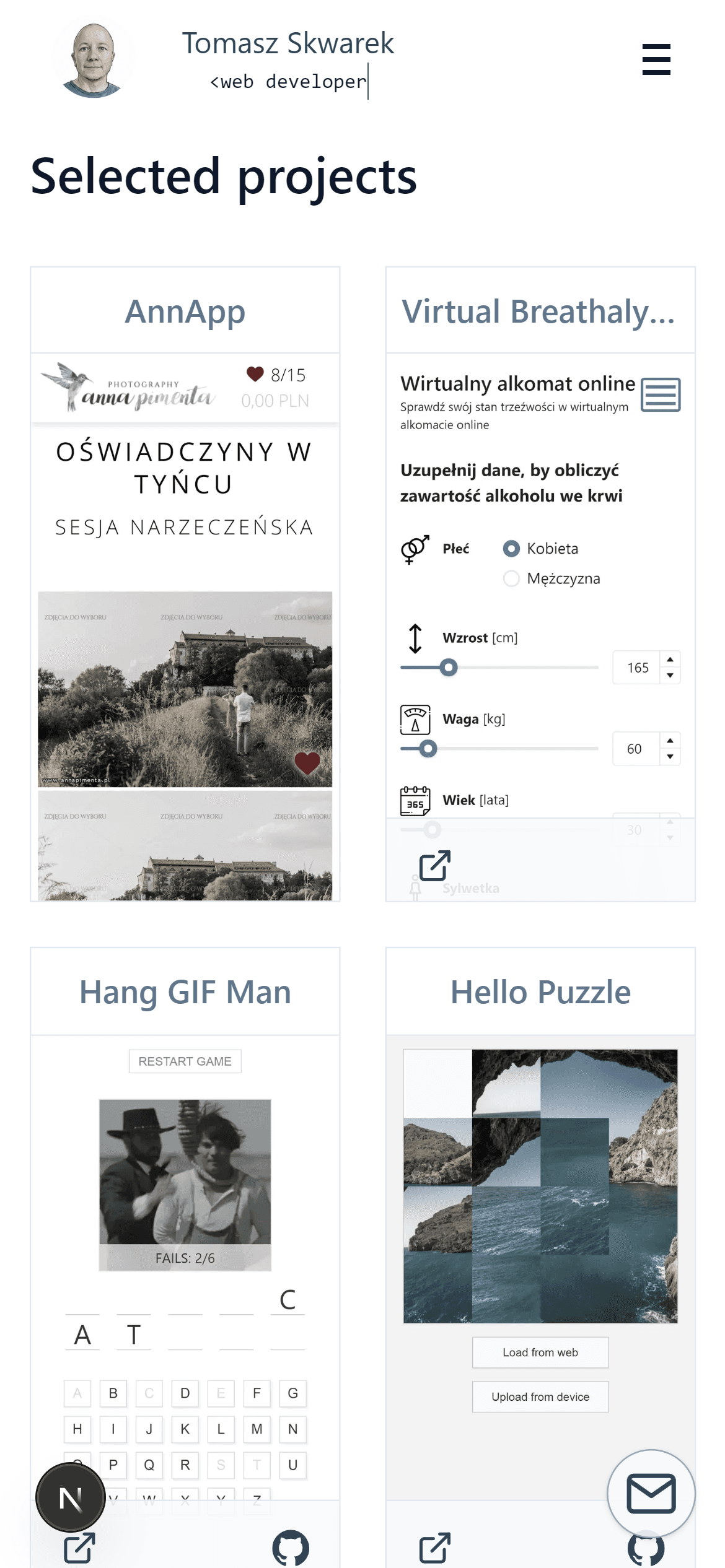The height and width of the screenshot is (1568, 725).
Task: Click Tomasz Skwarek's avatar picture
Action: 94,60
